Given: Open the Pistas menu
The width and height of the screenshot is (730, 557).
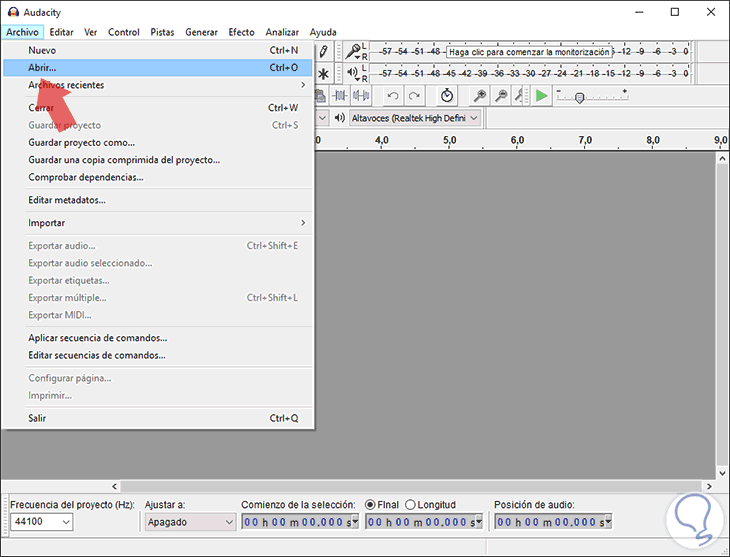Looking at the screenshot, I should [x=162, y=32].
